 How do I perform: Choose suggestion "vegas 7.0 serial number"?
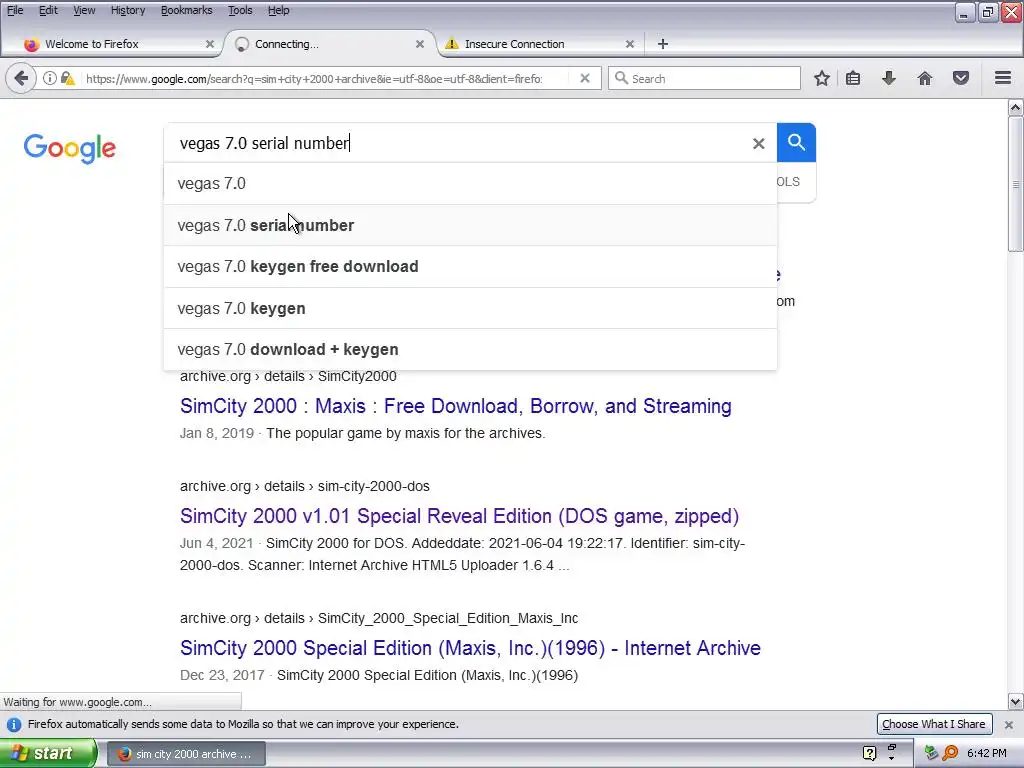point(470,225)
